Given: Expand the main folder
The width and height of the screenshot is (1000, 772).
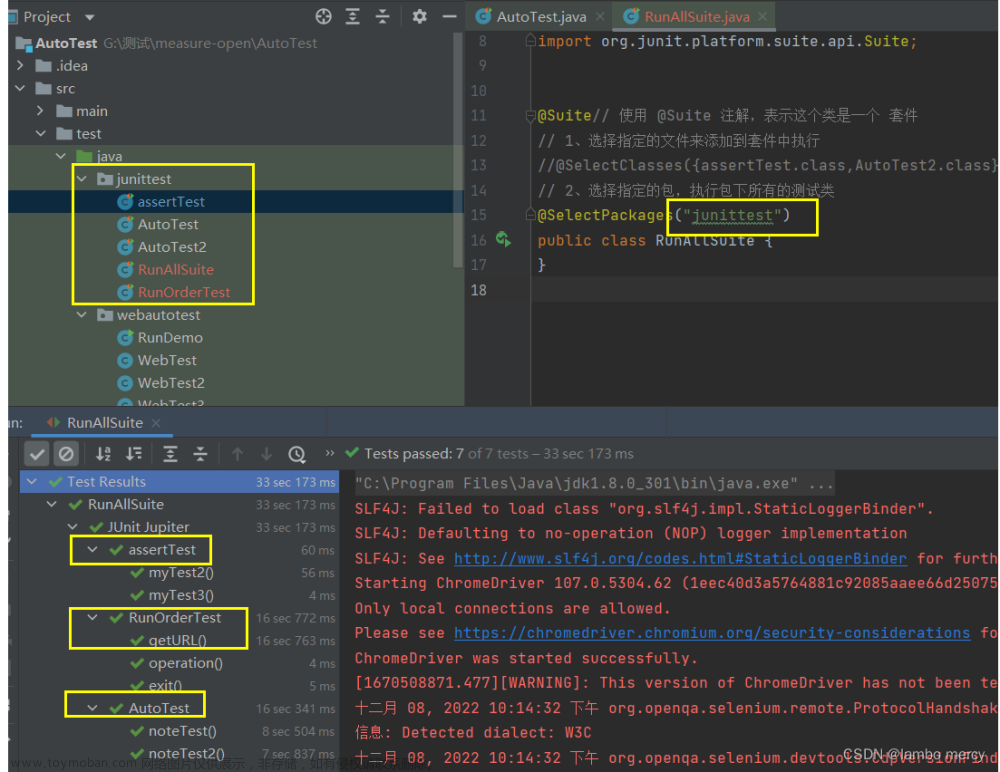Looking at the screenshot, I should tap(40, 111).
